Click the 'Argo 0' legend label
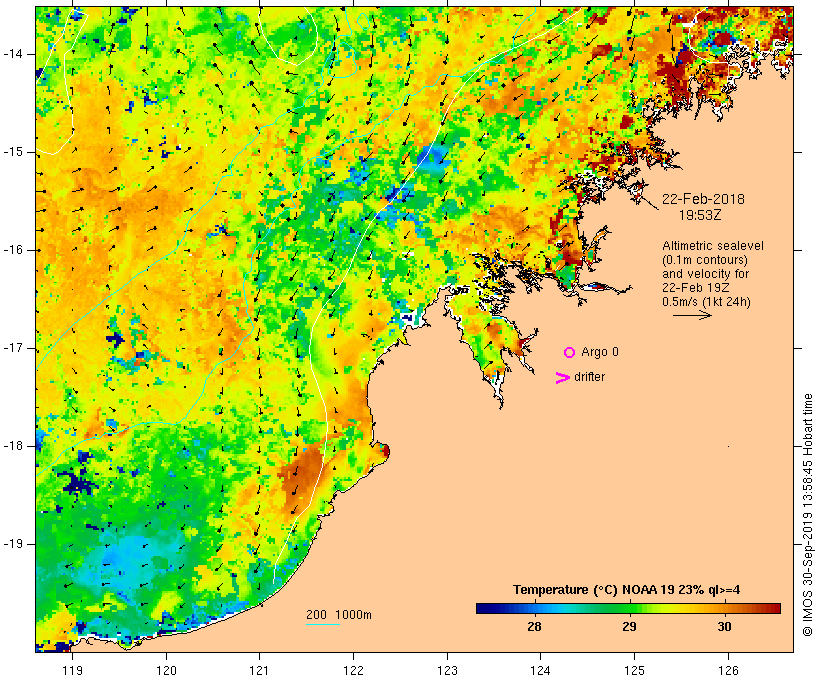The height and width of the screenshot is (680, 820). (x=600, y=352)
